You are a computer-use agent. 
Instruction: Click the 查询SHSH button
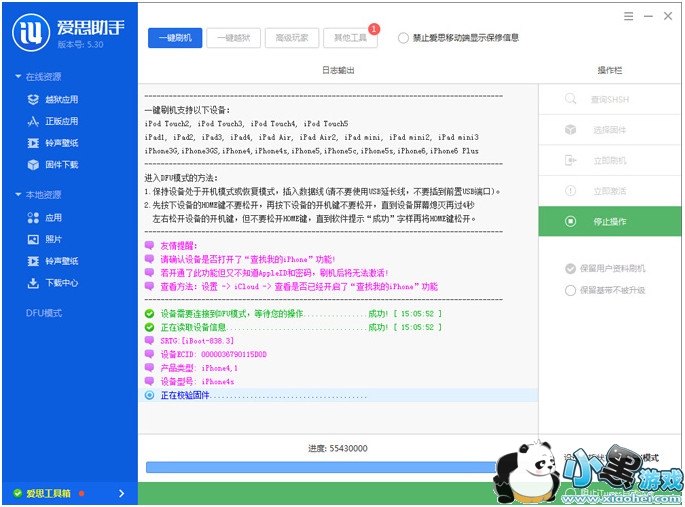(610, 100)
